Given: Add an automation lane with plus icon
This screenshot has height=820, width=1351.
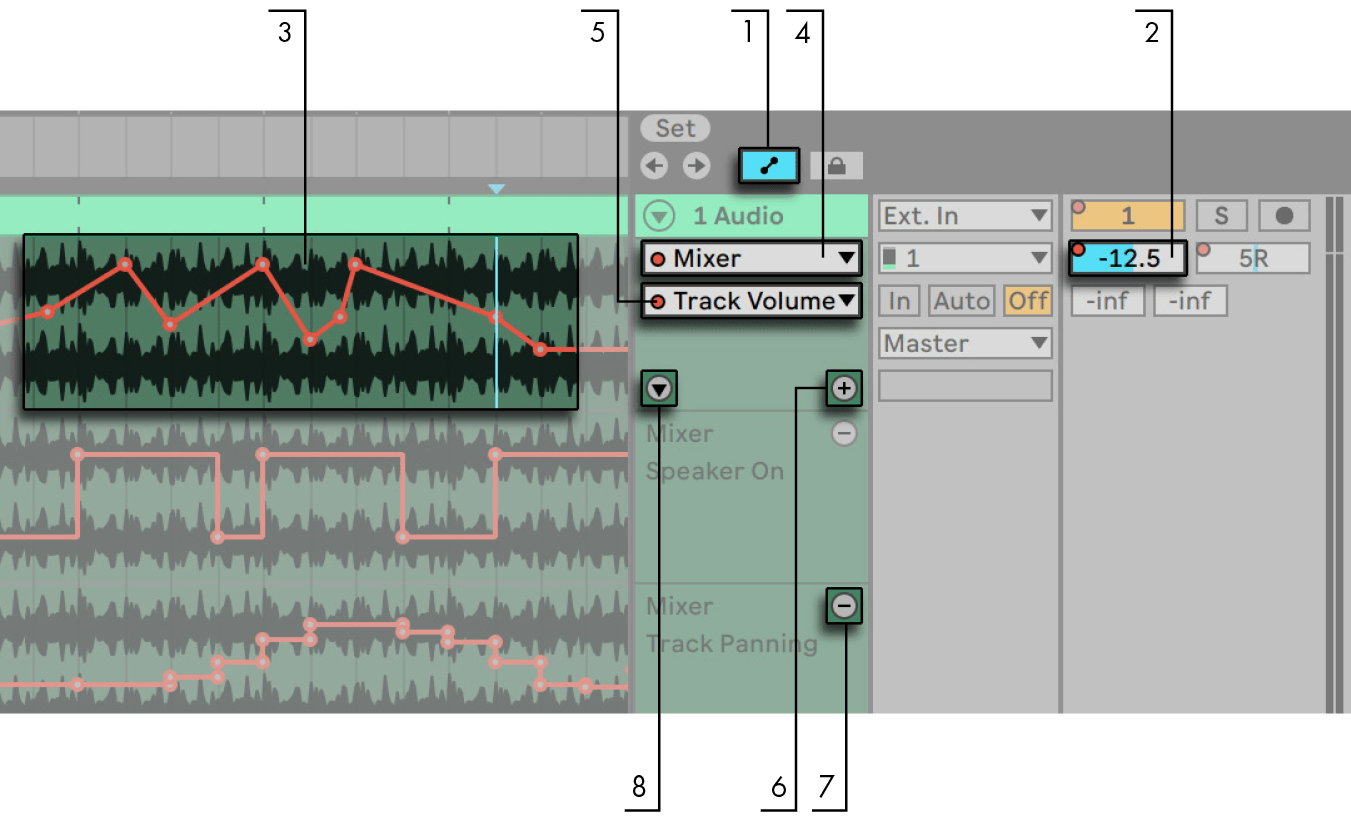Looking at the screenshot, I should point(842,388).
